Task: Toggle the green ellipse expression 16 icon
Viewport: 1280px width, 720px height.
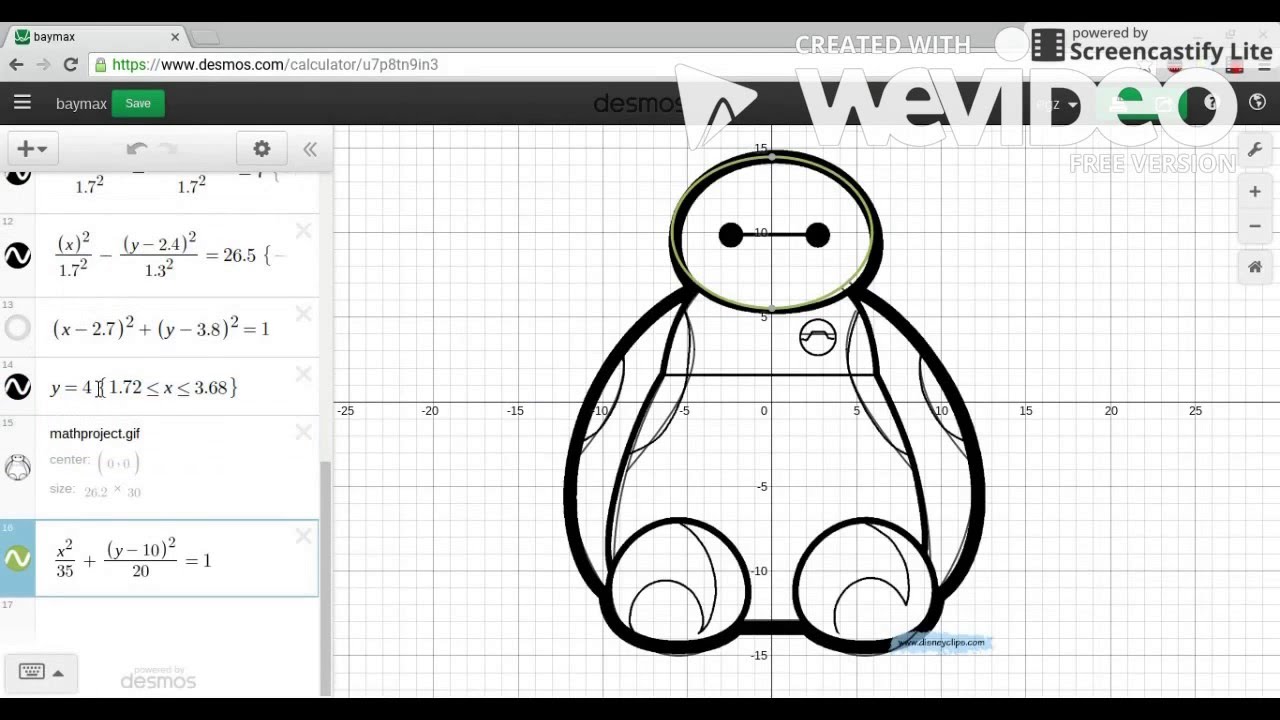Action: pyautogui.click(x=18, y=559)
